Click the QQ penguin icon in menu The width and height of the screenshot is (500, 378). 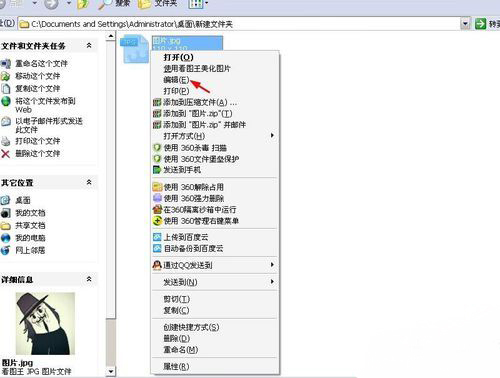point(157,265)
